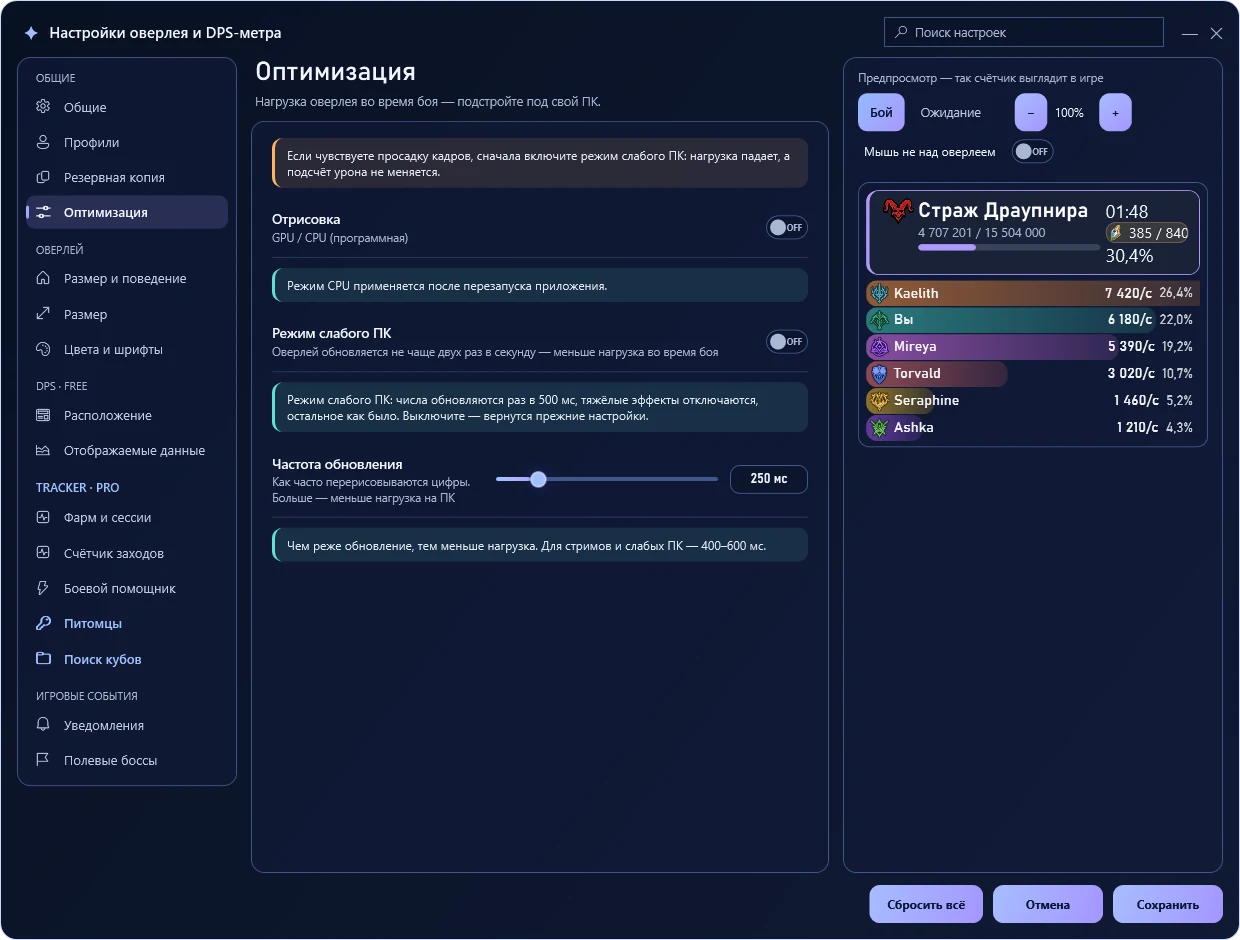Click the icon beside Счётчик заходов
The image size is (1240, 940).
pos(43,553)
